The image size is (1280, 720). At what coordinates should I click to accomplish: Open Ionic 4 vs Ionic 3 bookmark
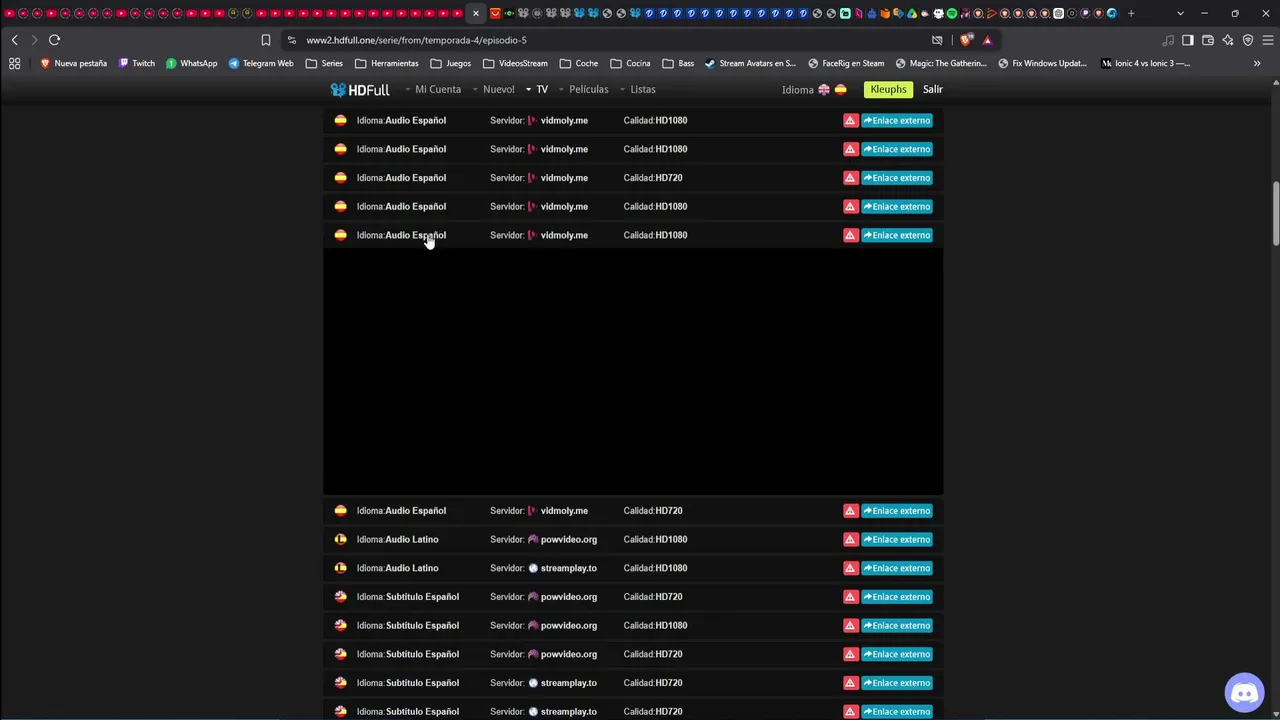coord(1146,63)
